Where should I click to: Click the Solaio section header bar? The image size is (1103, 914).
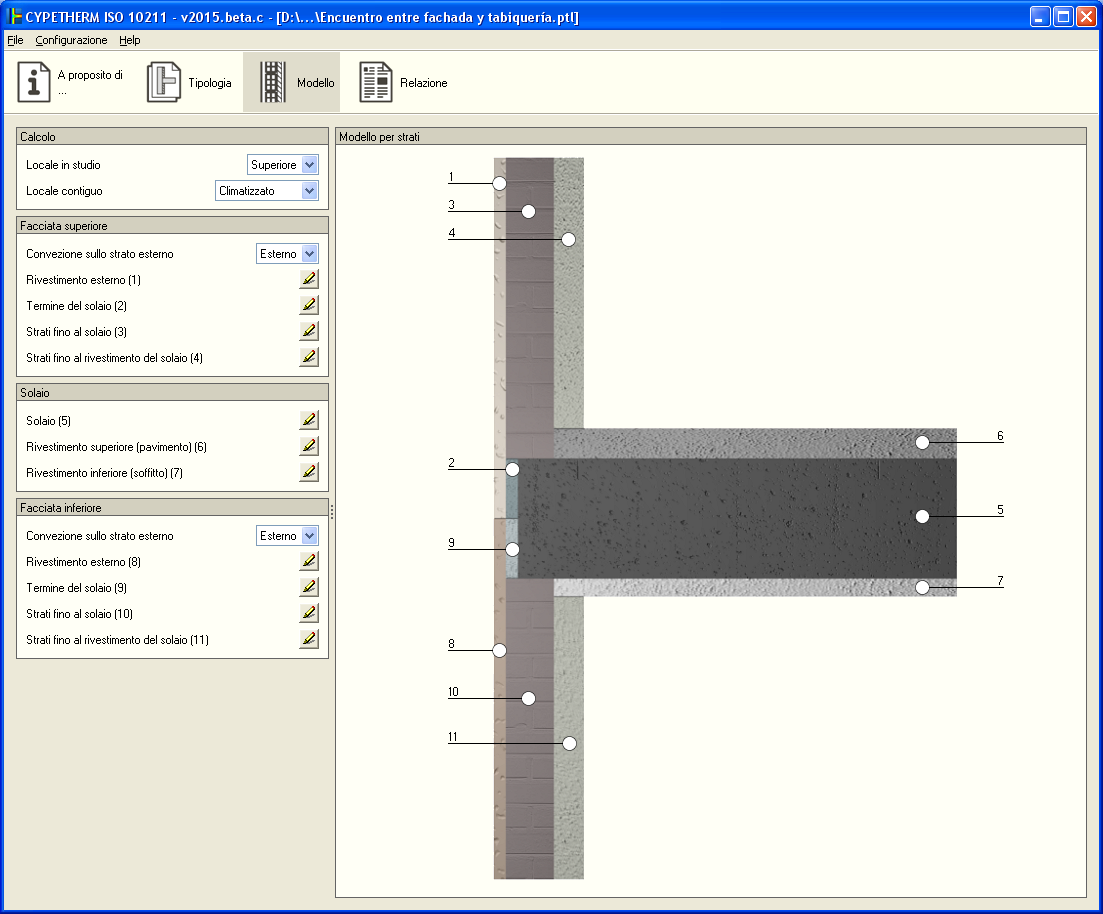tap(172, 393)
